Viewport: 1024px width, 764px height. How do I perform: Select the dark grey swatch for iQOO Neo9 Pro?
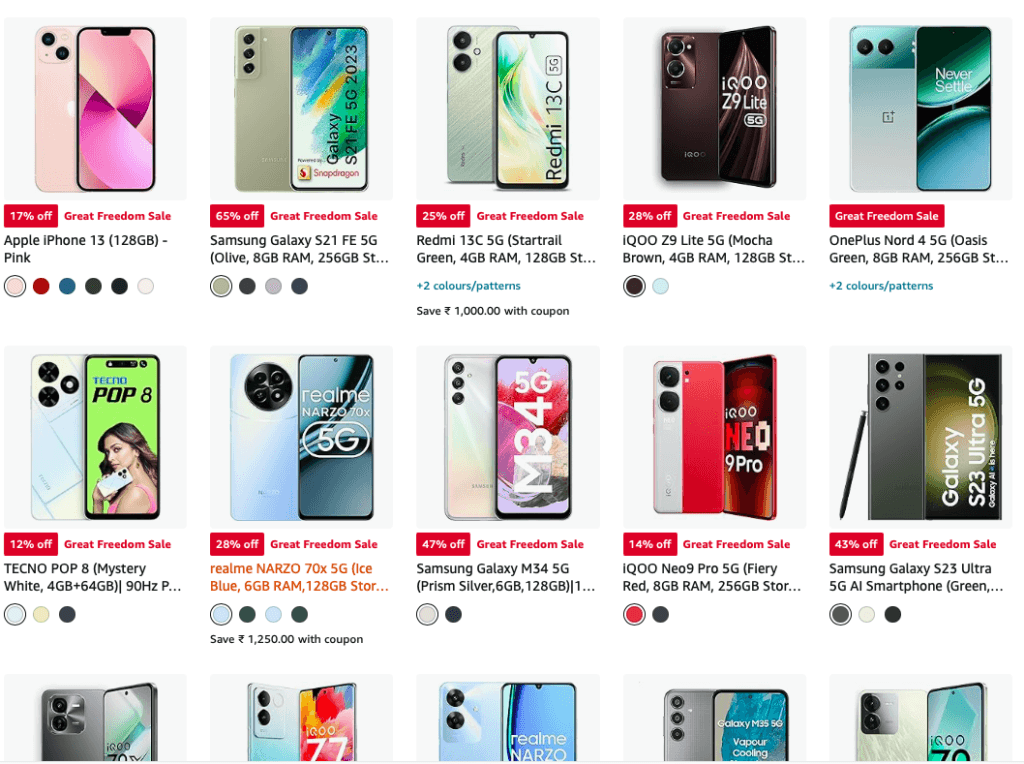[x=660, y=614]
